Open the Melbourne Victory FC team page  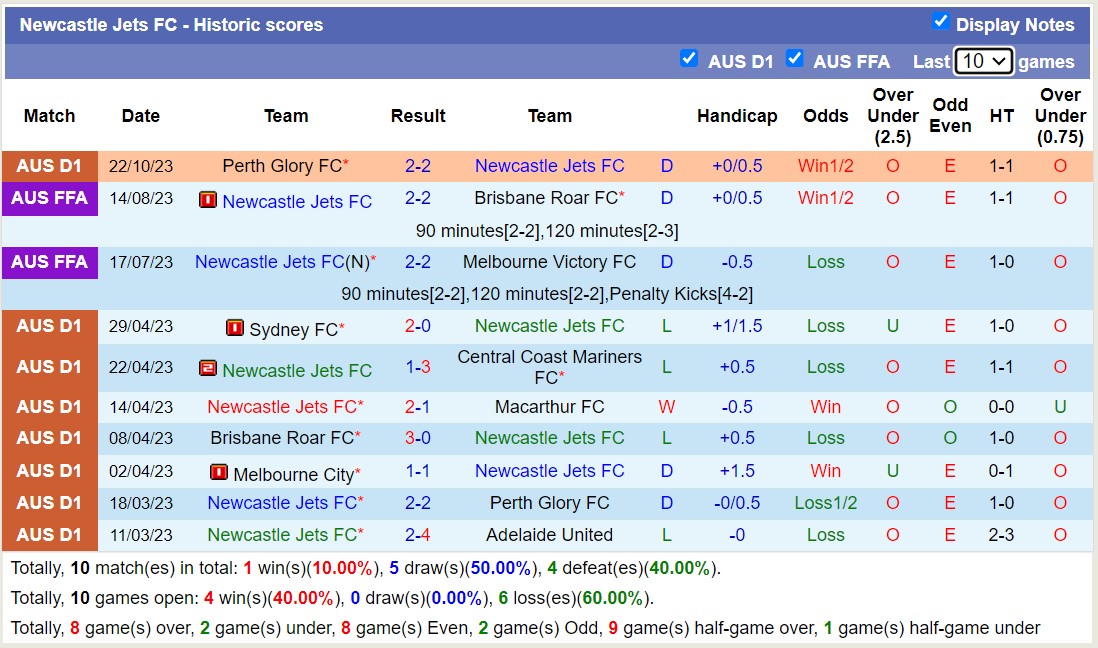coord(549,262)
